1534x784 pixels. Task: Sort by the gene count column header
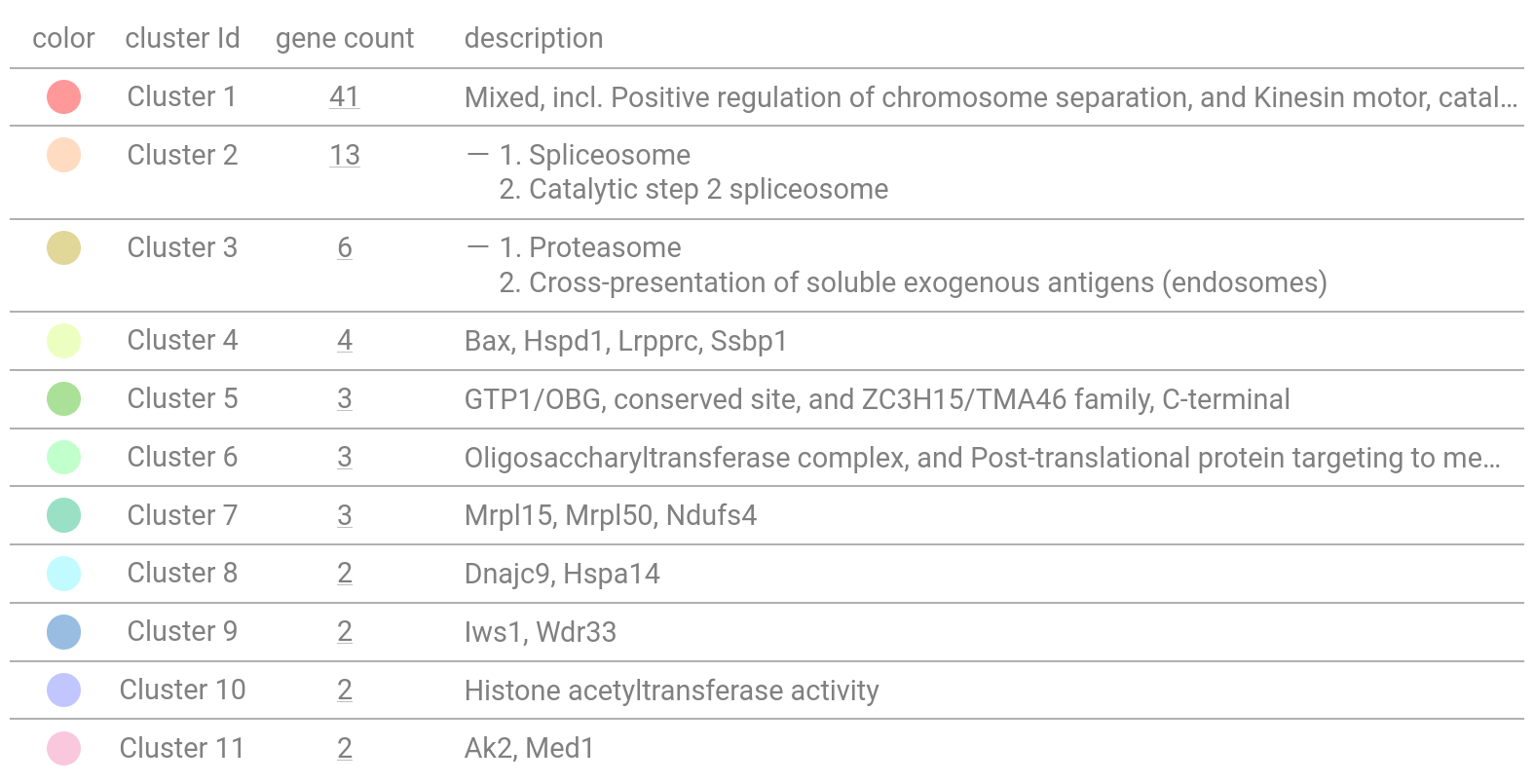pyautogui.click(x=345, y=39)
